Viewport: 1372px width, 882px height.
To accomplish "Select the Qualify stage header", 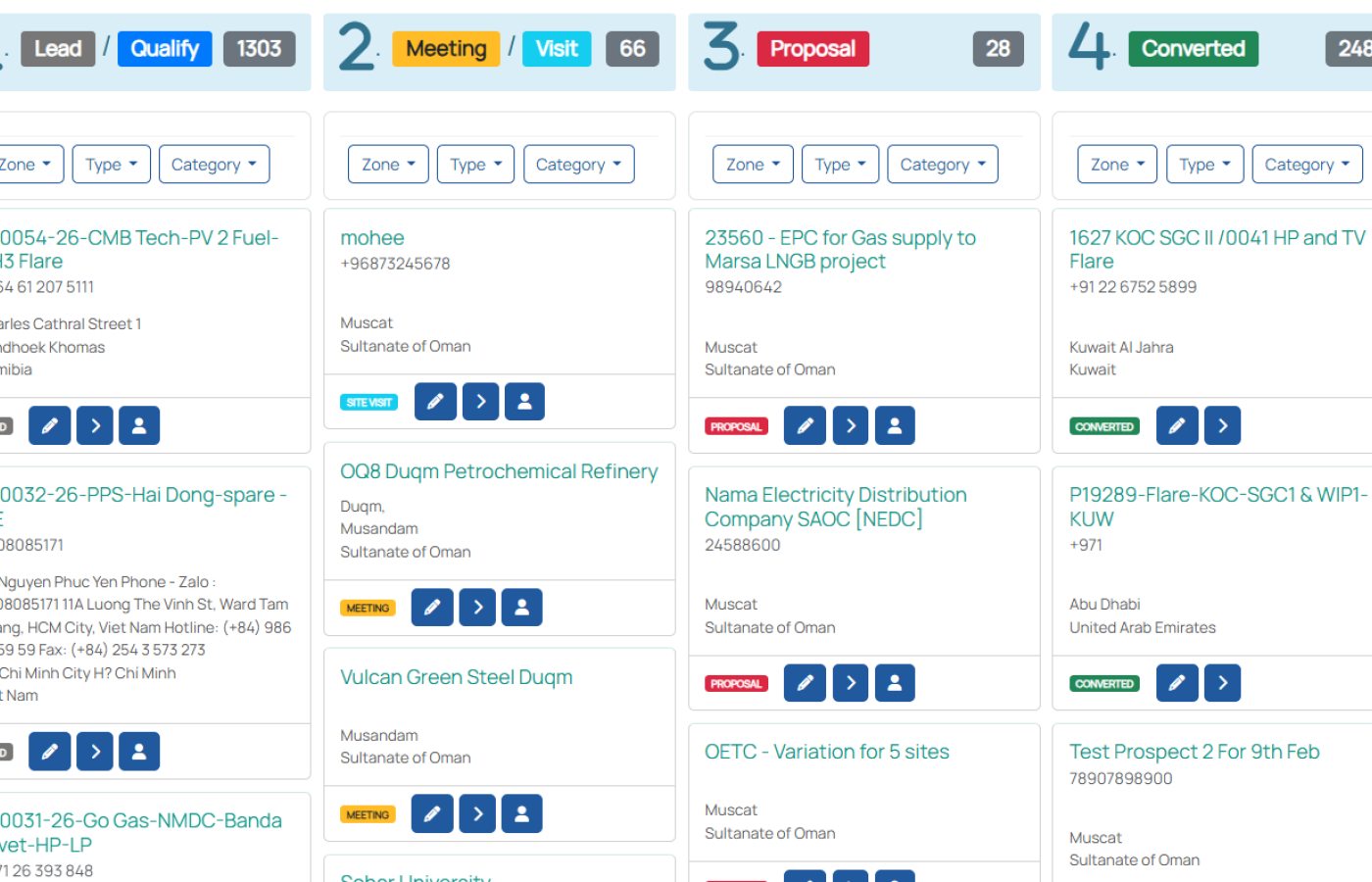I will (164, 48).
